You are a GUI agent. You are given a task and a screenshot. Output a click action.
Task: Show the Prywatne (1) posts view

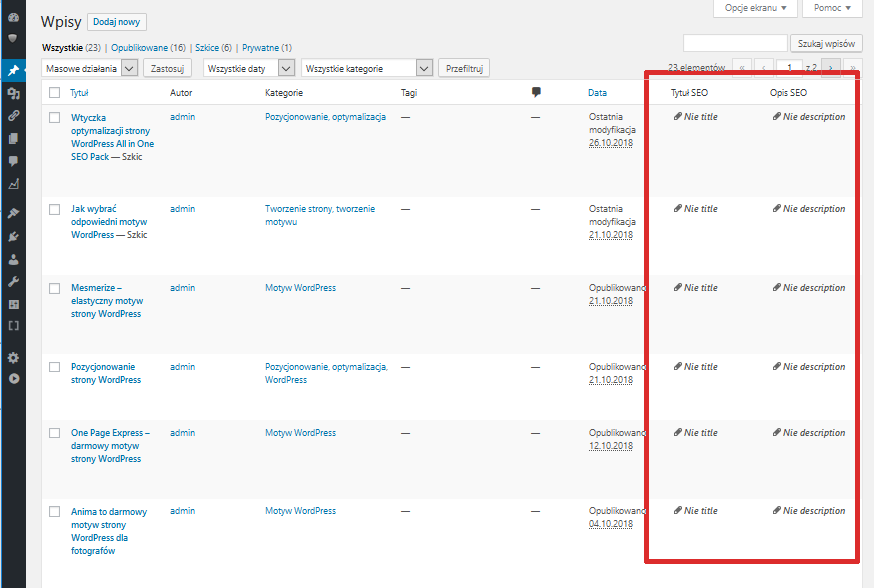click(266, 48)
